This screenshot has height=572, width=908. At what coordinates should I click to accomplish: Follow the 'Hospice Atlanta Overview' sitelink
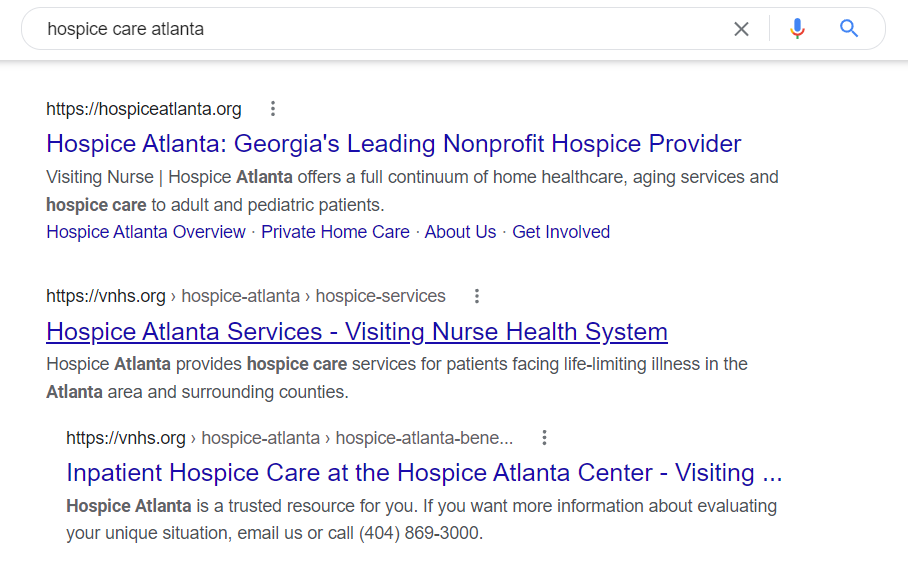[x=146, y=232]
